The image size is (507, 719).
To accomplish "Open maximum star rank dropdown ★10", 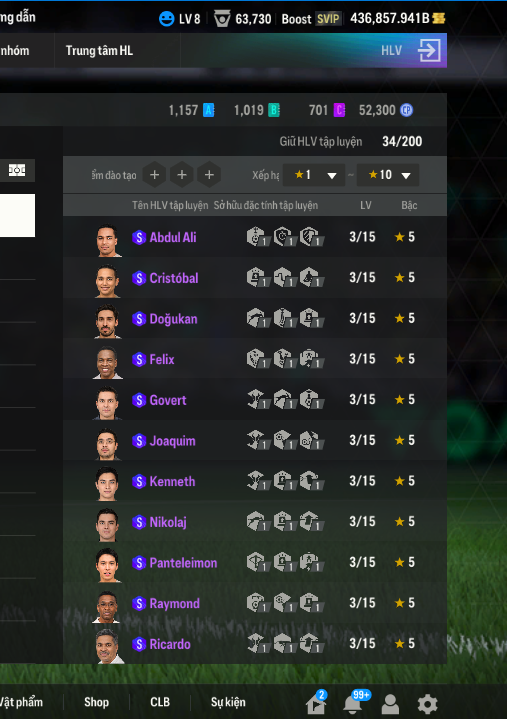I will pyautogui.click(x=388, y=175).
